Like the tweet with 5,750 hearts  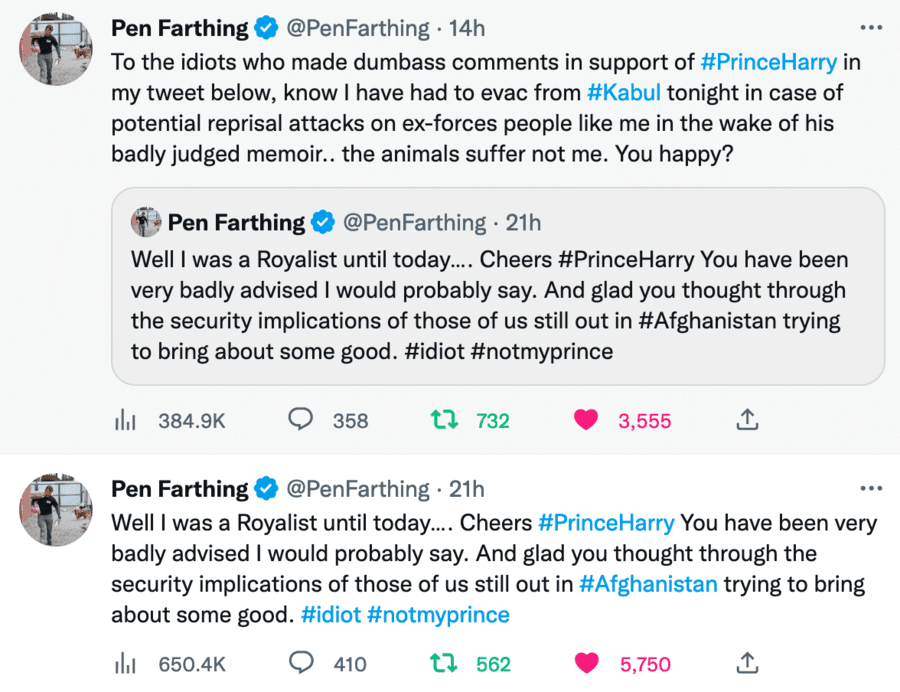[x=586, y=663]
